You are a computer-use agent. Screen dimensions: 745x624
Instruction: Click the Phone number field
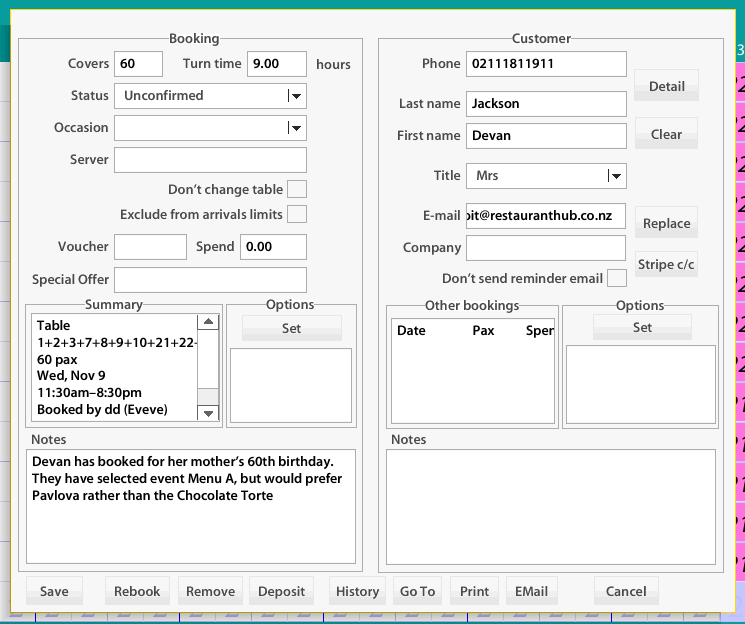(x=546, y=64)
